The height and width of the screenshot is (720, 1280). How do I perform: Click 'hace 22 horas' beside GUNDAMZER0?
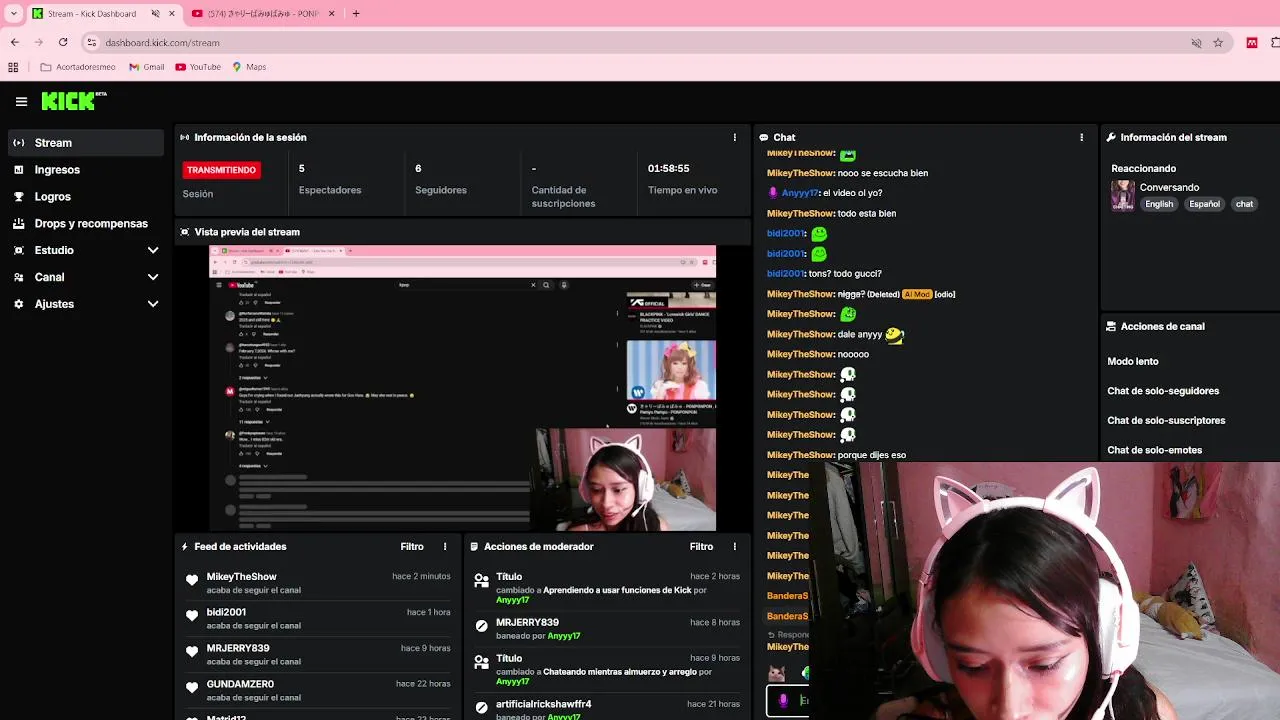click(423, 684)
